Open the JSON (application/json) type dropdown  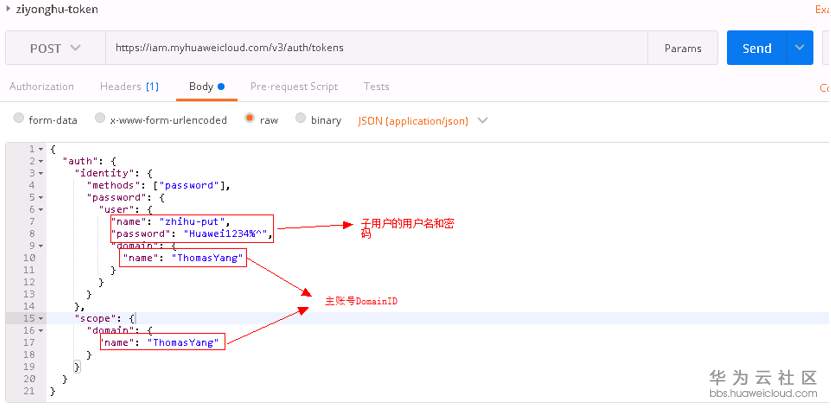tap(422, 121)
